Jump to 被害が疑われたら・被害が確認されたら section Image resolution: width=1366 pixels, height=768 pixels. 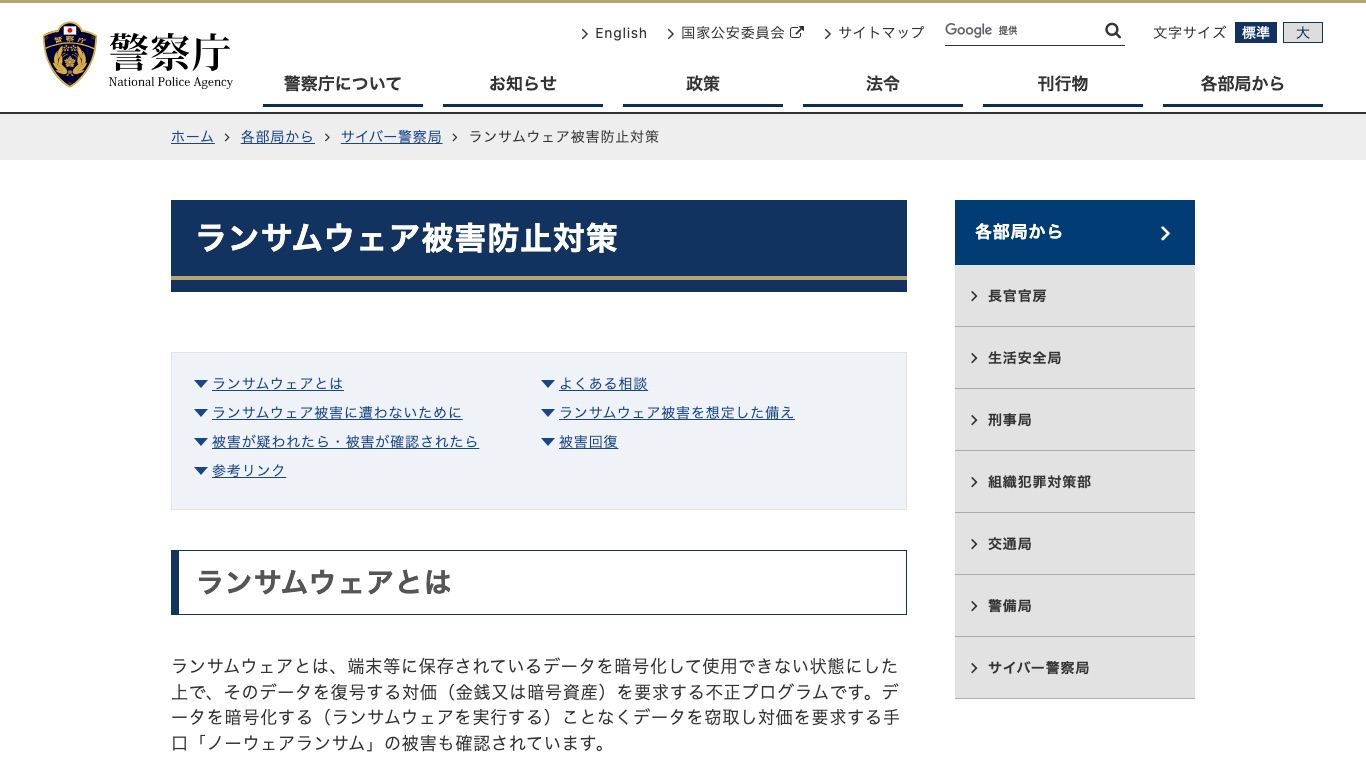[x=345, y=442]
